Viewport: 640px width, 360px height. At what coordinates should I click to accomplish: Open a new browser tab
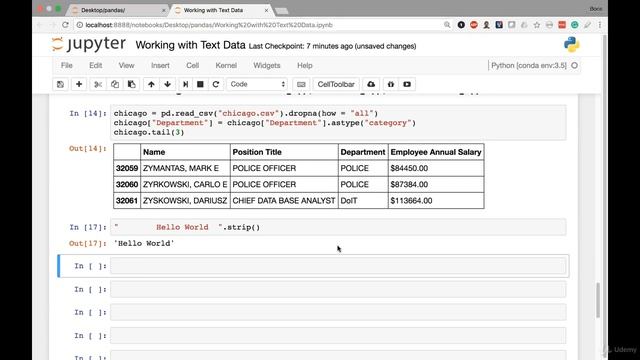pyautogui.click(x=282, y=10)
